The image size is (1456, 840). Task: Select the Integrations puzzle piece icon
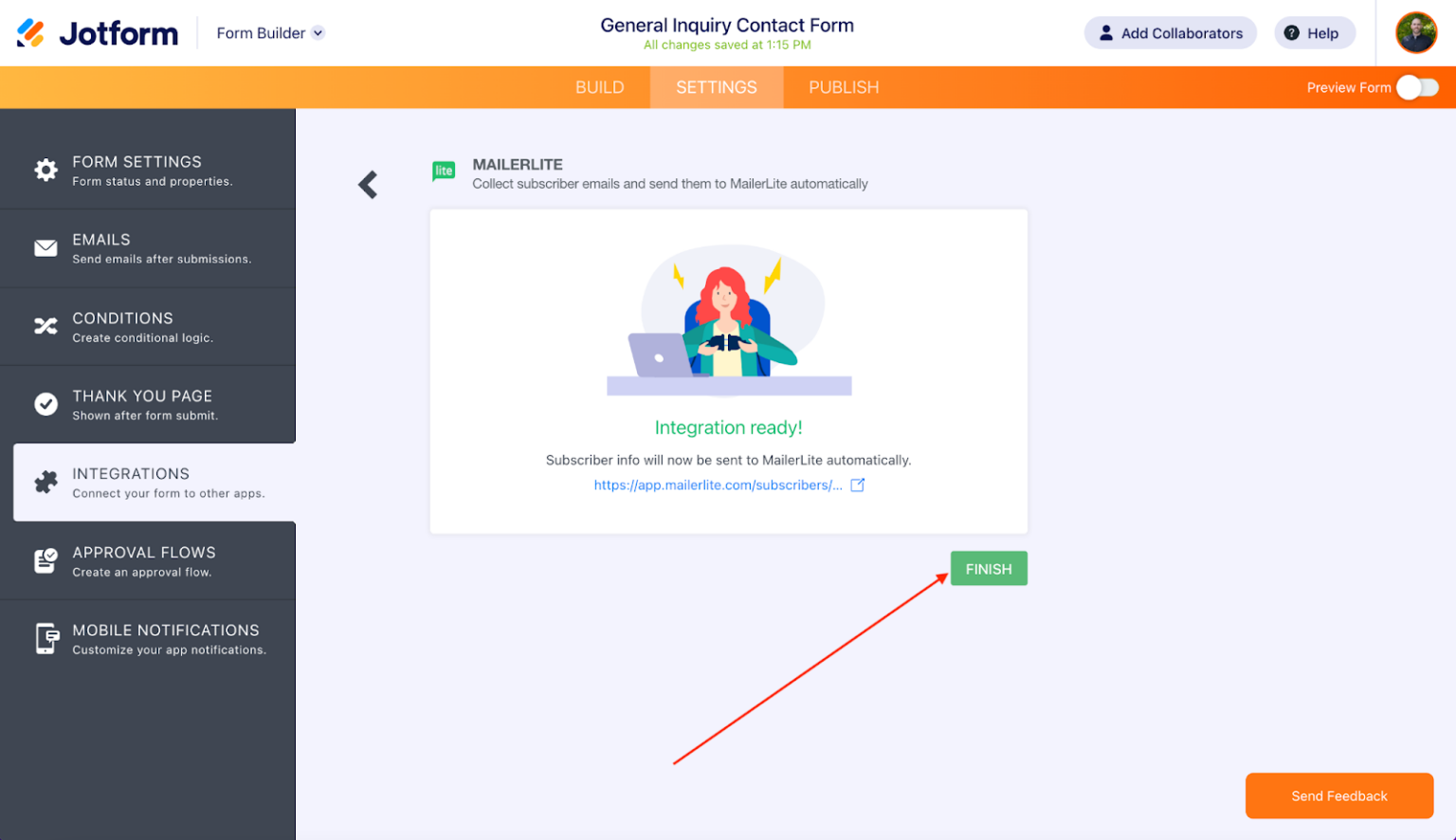point(45,482)
